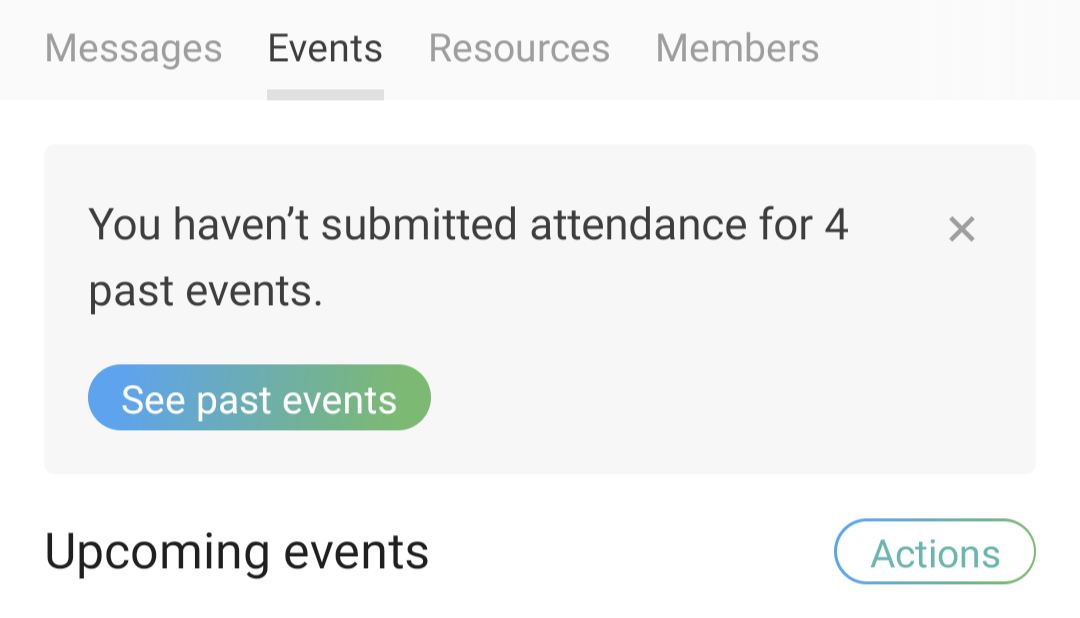Image resolution: width=1080 pixels, height=618 pixels.
Task: Go to the Members tab
Action: [737, 48]
